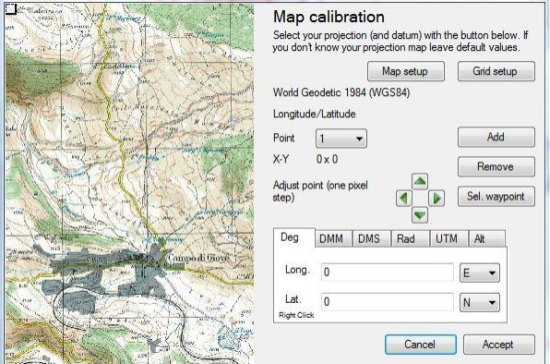This screenshot has height=364, width=550.
Task: Add a calibration point
Action: [496, 137]
